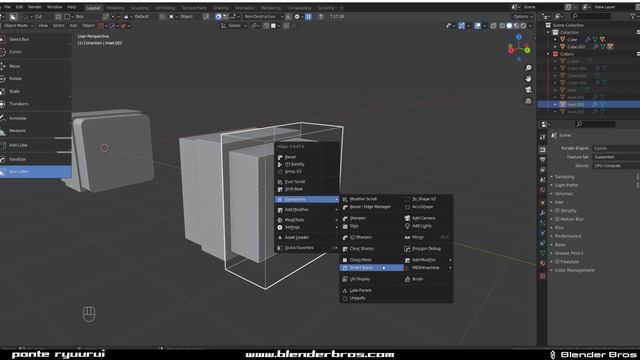Viewport: 640px width, 360px height.
Task: Select the Cube.002 object in the outliner
Action: click(x=576, y=47)
